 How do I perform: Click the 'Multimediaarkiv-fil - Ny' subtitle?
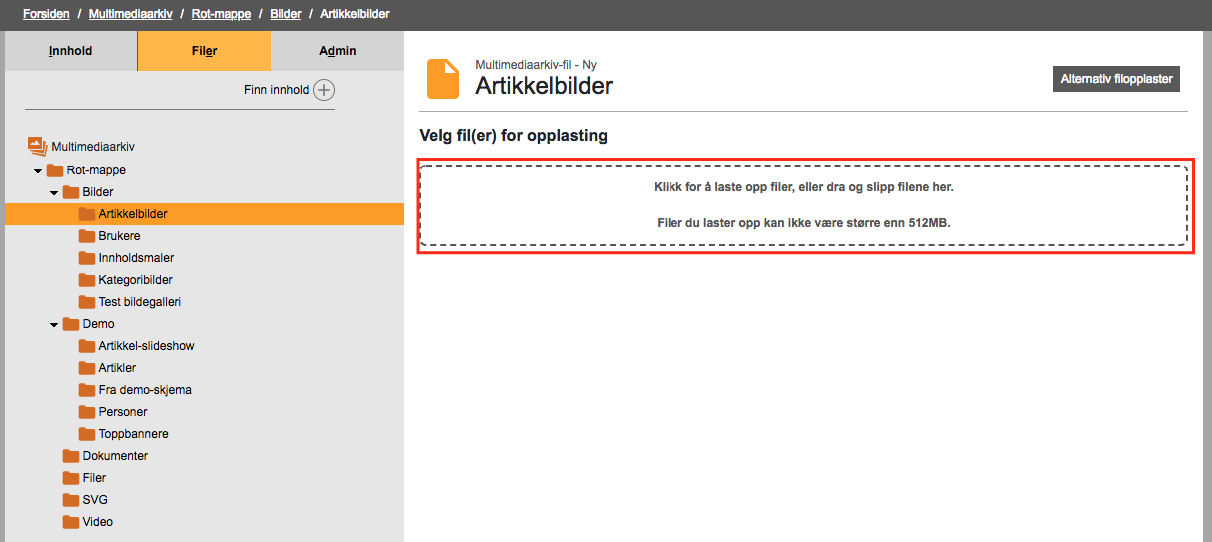536,65
